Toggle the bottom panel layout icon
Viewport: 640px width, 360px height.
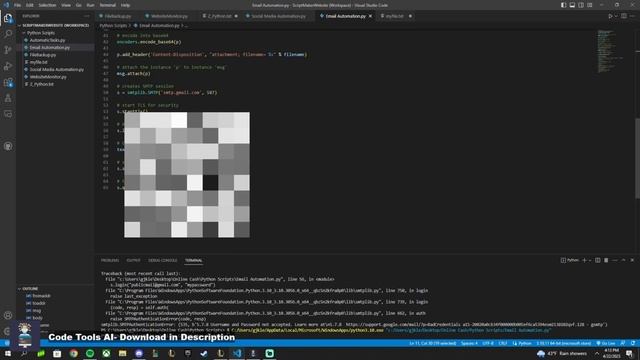click(572, 5)
